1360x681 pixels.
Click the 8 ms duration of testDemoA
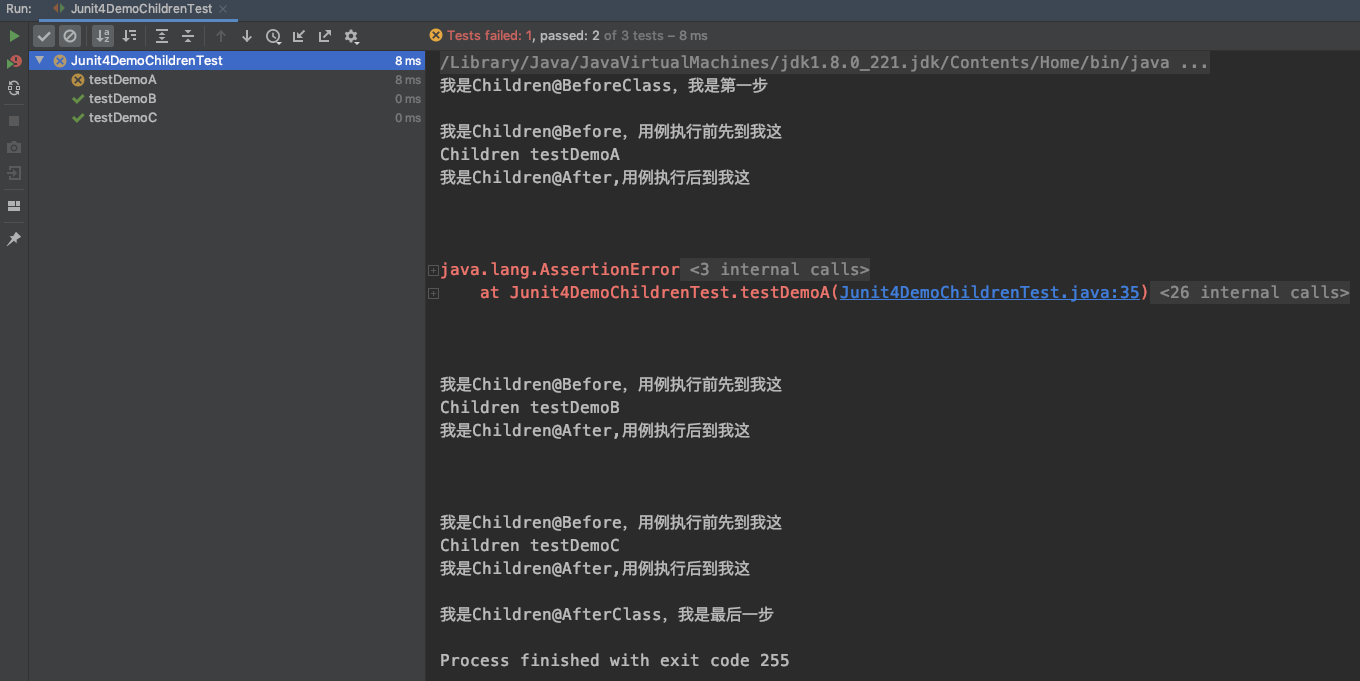coord(408,80)
